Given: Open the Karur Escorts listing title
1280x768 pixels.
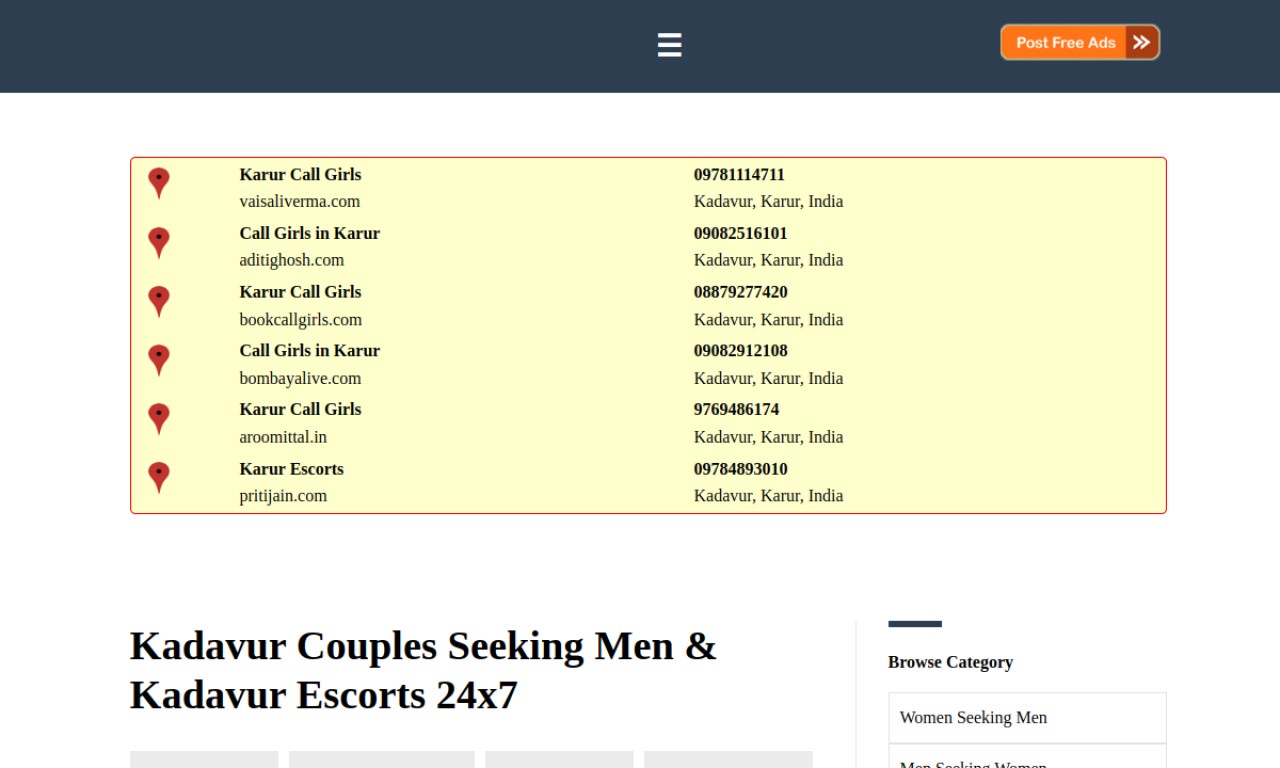Looking at the screenshot, I should tap(291, 469).
